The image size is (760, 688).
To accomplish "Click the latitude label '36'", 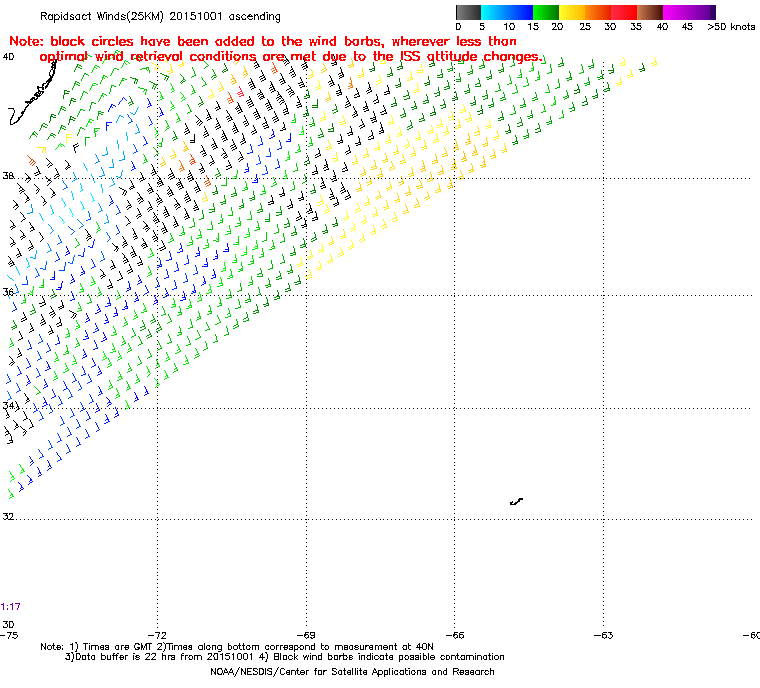I will point(8,292).
